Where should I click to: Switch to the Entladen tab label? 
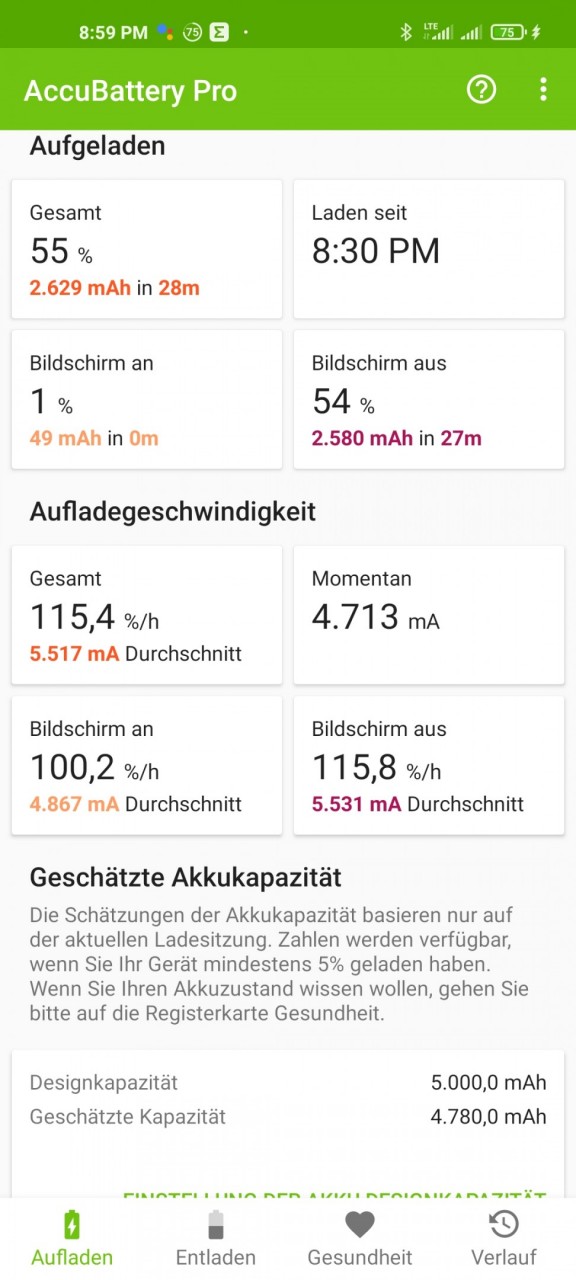coord(216,1258)
